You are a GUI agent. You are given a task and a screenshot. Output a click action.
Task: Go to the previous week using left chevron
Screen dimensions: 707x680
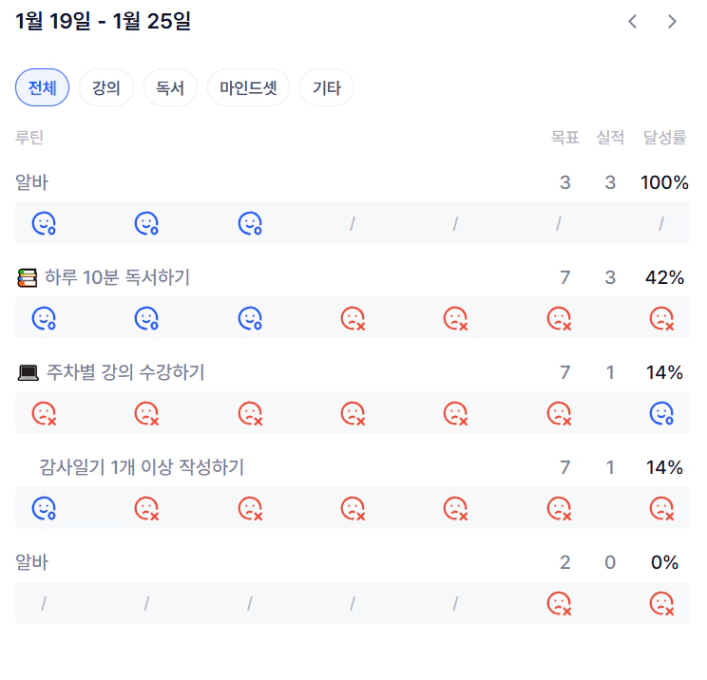(632, 22)
